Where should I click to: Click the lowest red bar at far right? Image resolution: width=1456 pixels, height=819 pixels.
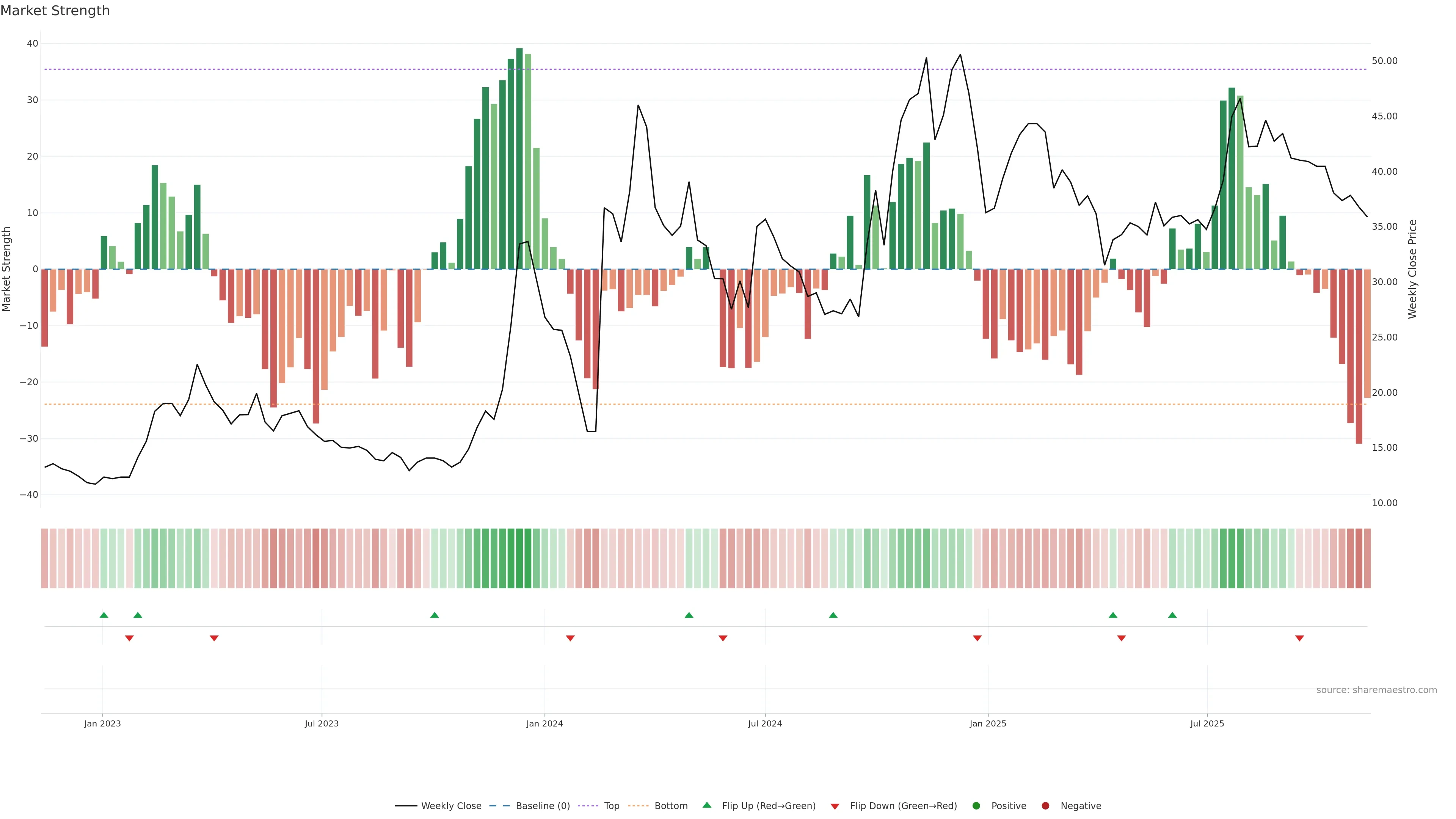click(x=1359, y=356)
